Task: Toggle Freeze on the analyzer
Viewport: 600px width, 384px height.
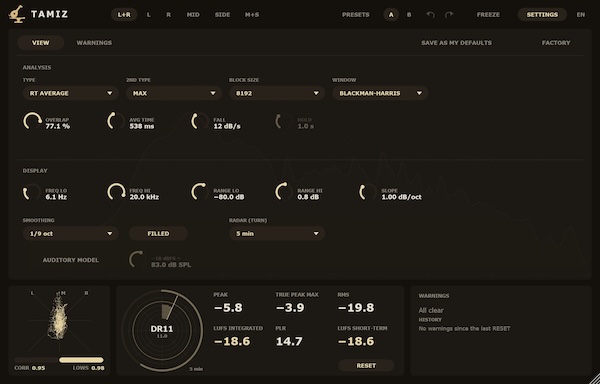Action: coord(488,15)
